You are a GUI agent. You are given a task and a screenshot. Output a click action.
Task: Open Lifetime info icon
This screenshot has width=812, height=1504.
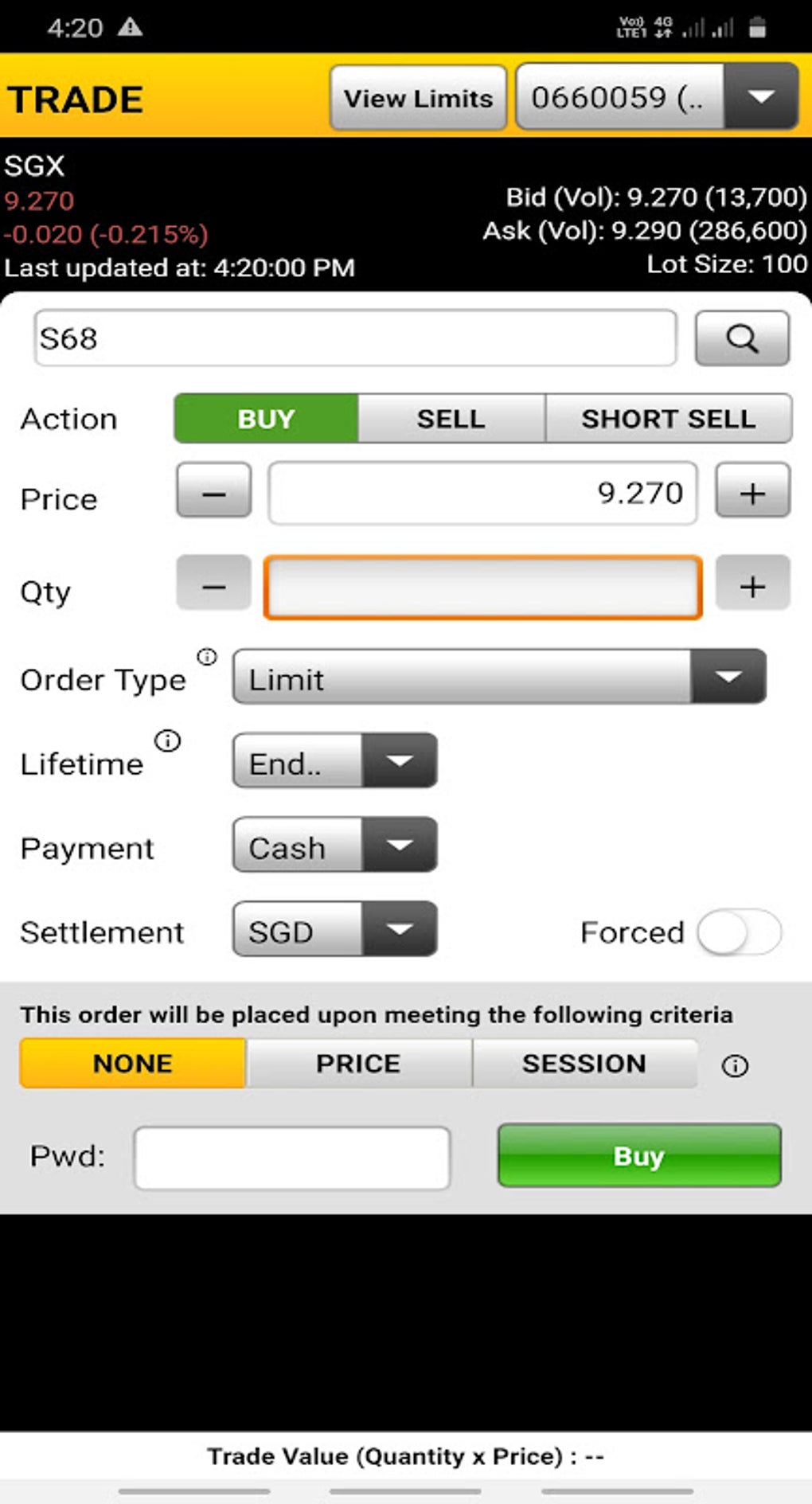tap(167, 740)
